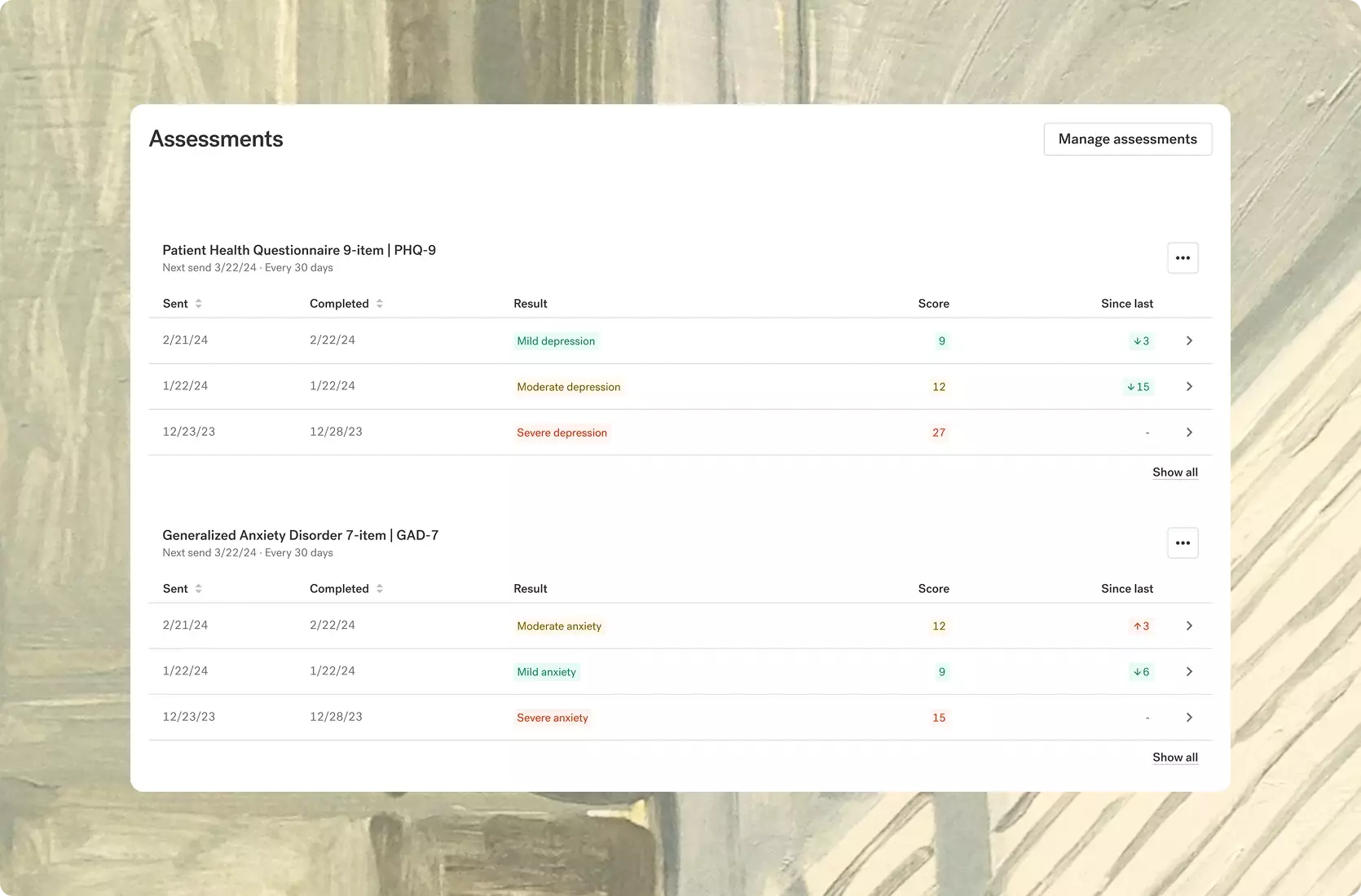Sort PHQ-9 table by Completed date
Viewport: 1361px width, 896px height.
coord(379,304)
